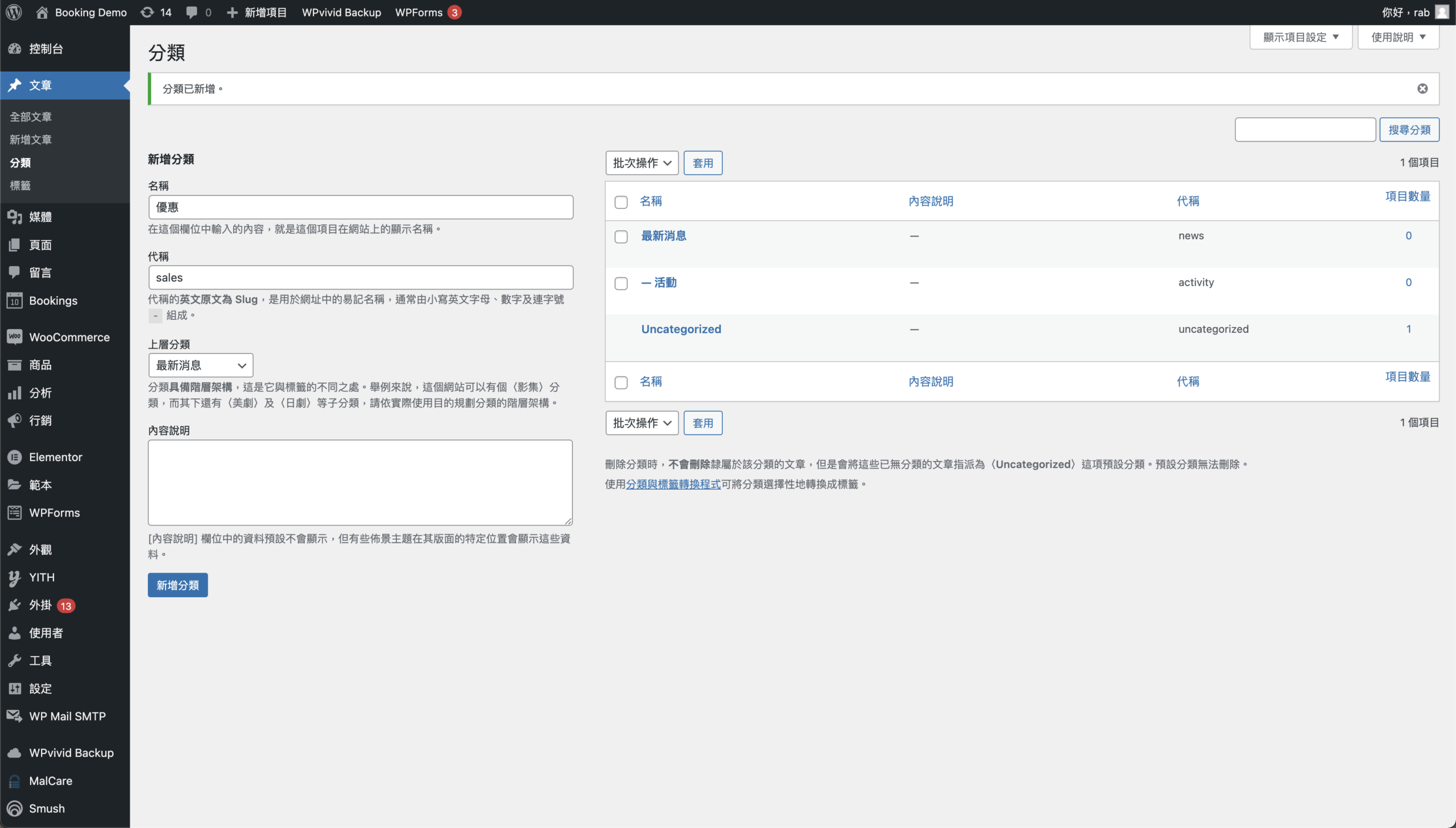
Task: Click the 新增分類 submit button
Action: click(177, 585)
